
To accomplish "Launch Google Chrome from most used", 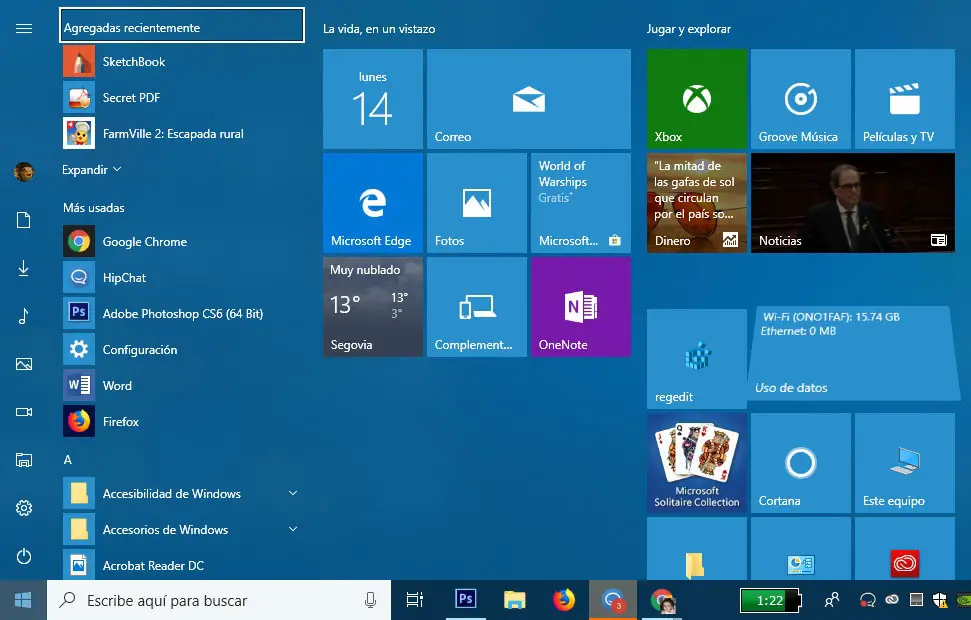I will 144,242.
